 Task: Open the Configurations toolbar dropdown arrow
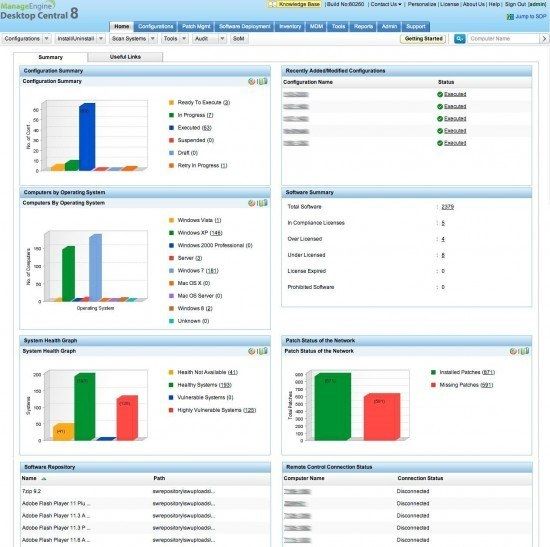pos(47,39)
